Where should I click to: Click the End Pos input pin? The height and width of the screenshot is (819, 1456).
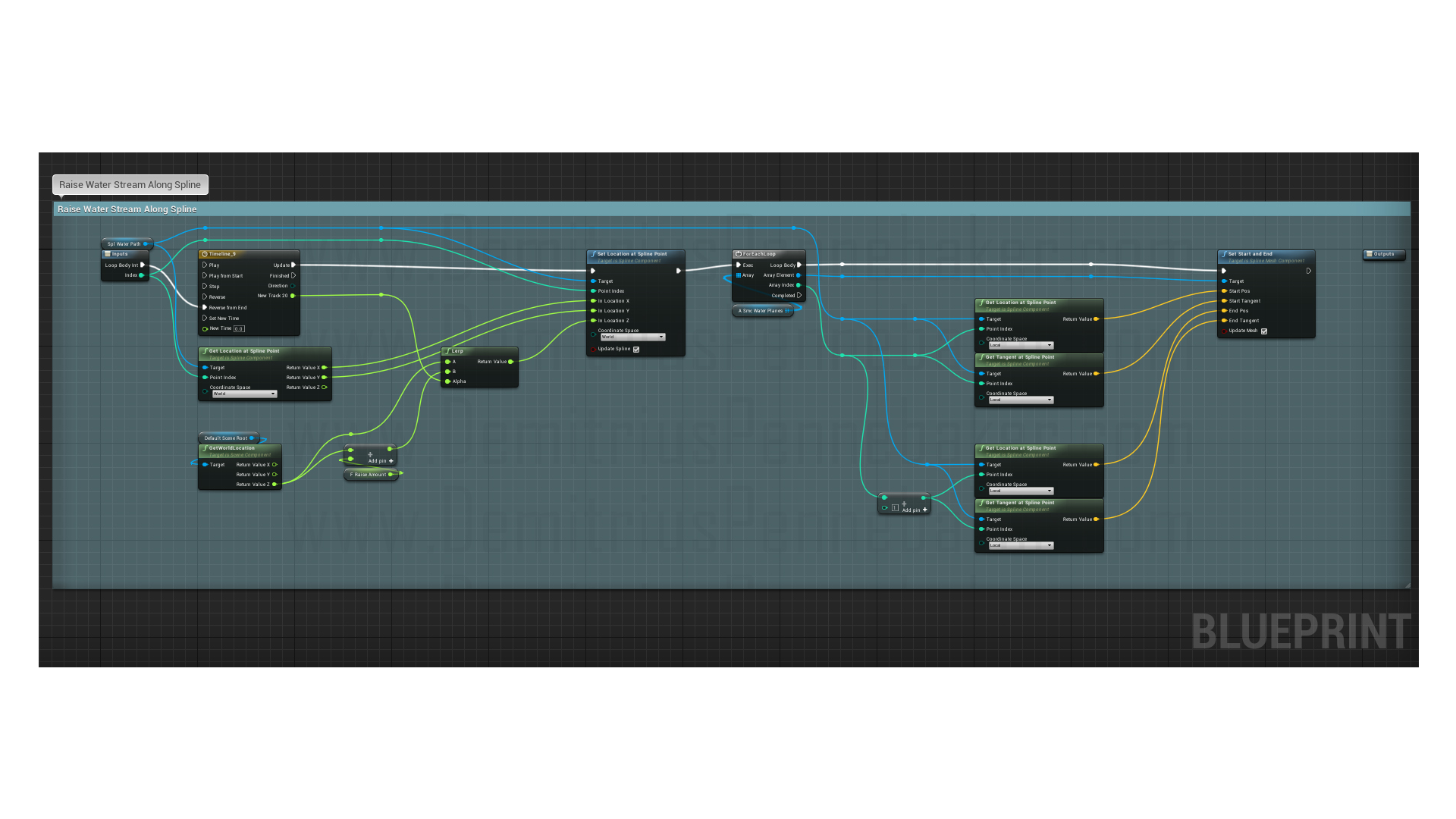coord(1224,311)
